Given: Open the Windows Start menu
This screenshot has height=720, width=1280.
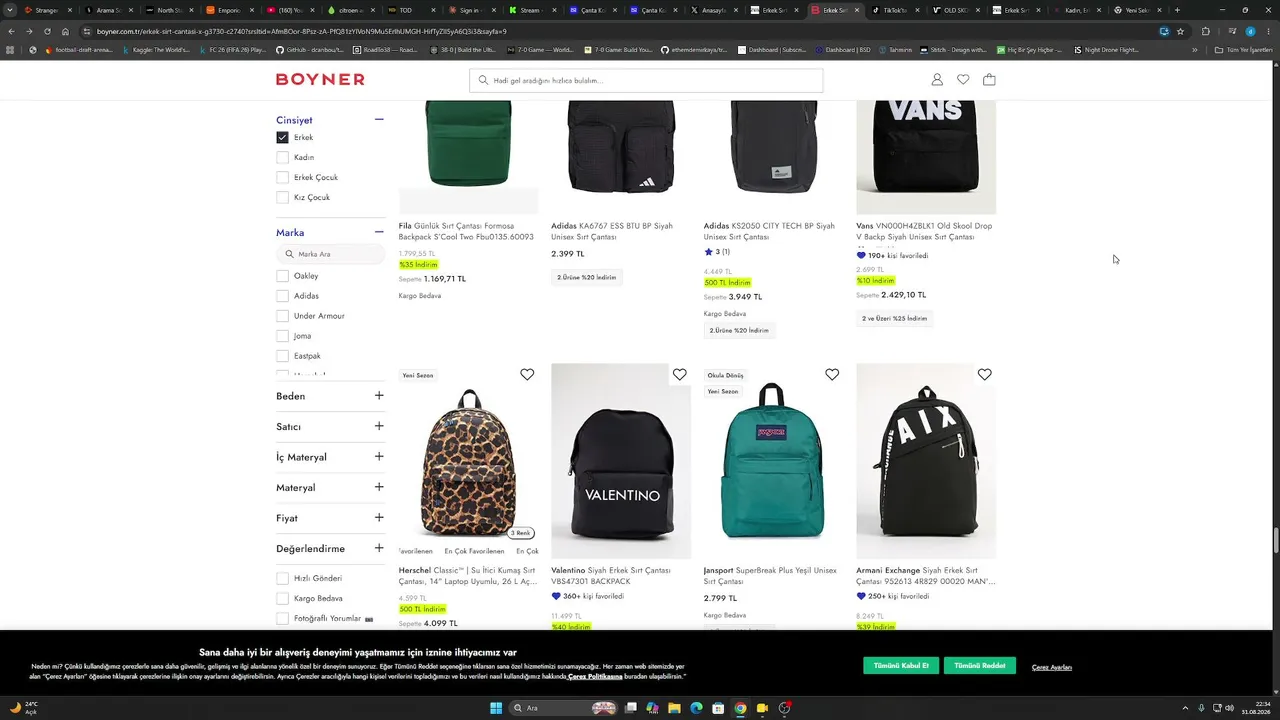Looking at the screenshot, I should click(496, 708).
